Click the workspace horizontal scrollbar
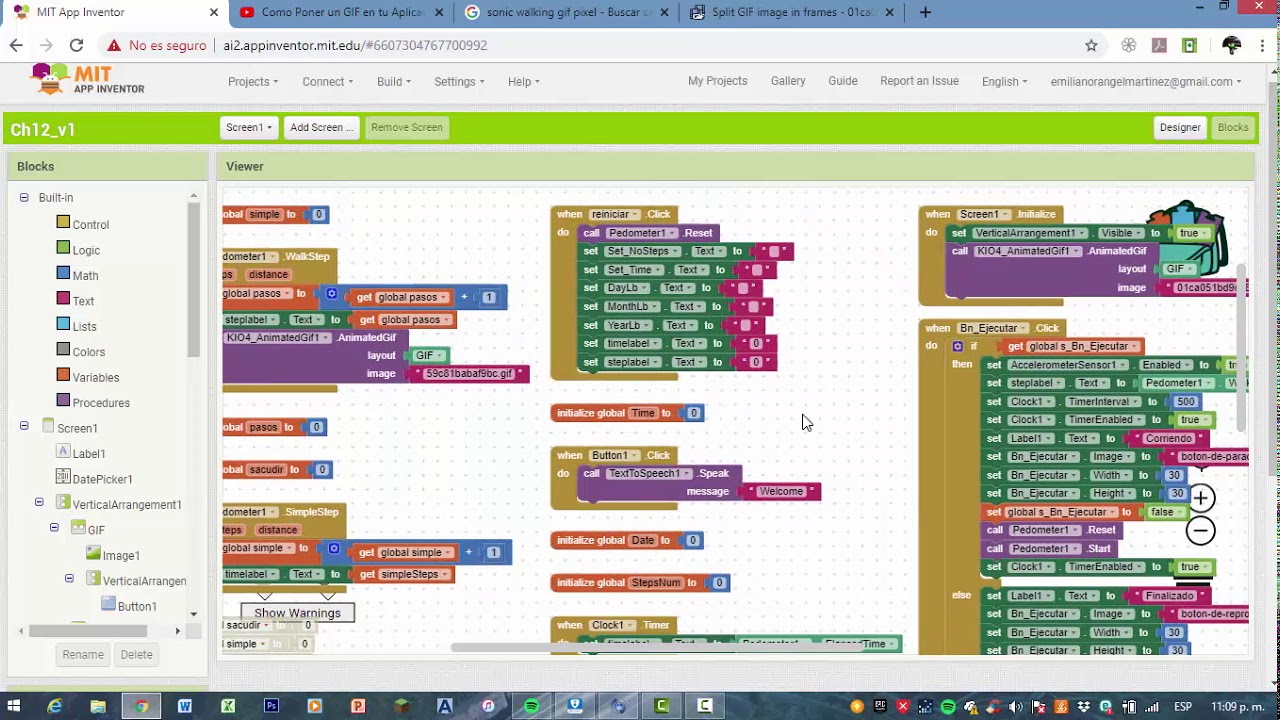The width and height of the screenshot is (1280, 720). [655, 647]
